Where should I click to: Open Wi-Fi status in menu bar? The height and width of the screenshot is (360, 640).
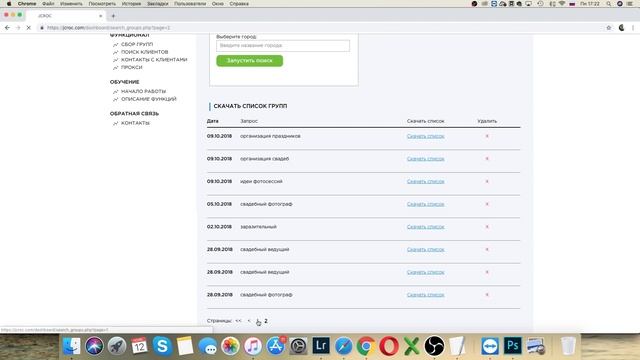[562, 4]
